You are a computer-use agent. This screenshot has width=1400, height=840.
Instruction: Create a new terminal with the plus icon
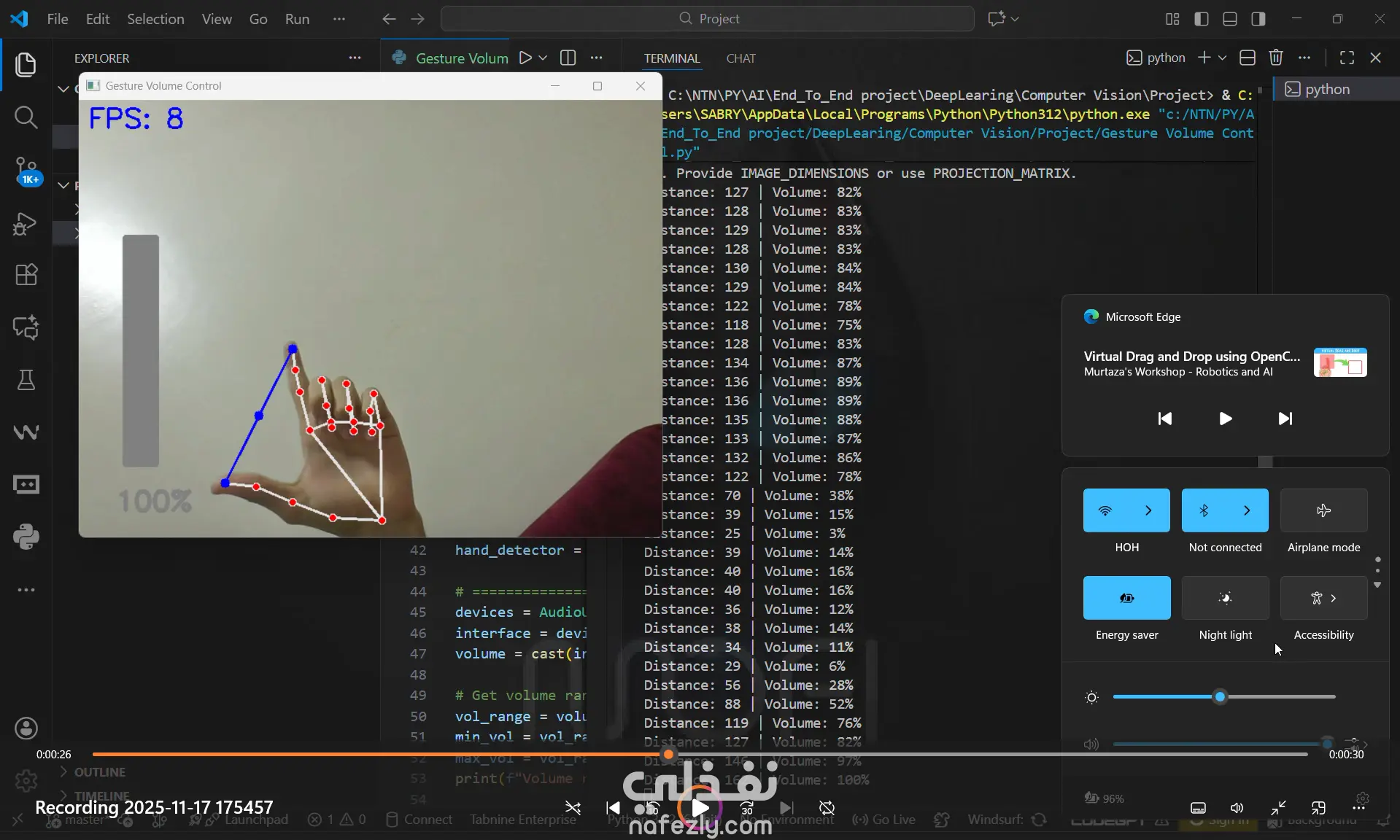(x=1204, y=58)
